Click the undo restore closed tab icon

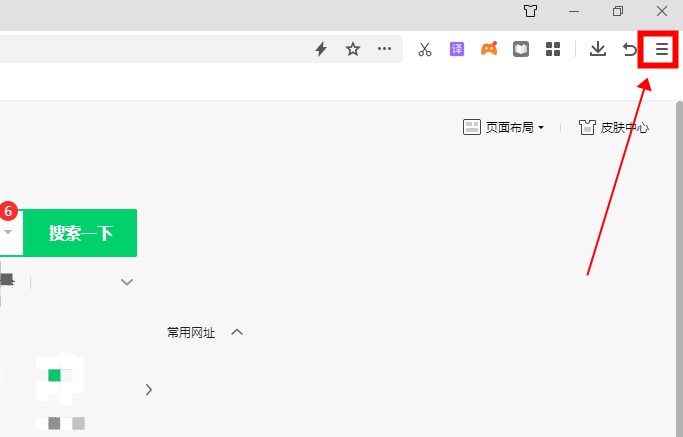[x=629, y=49]
